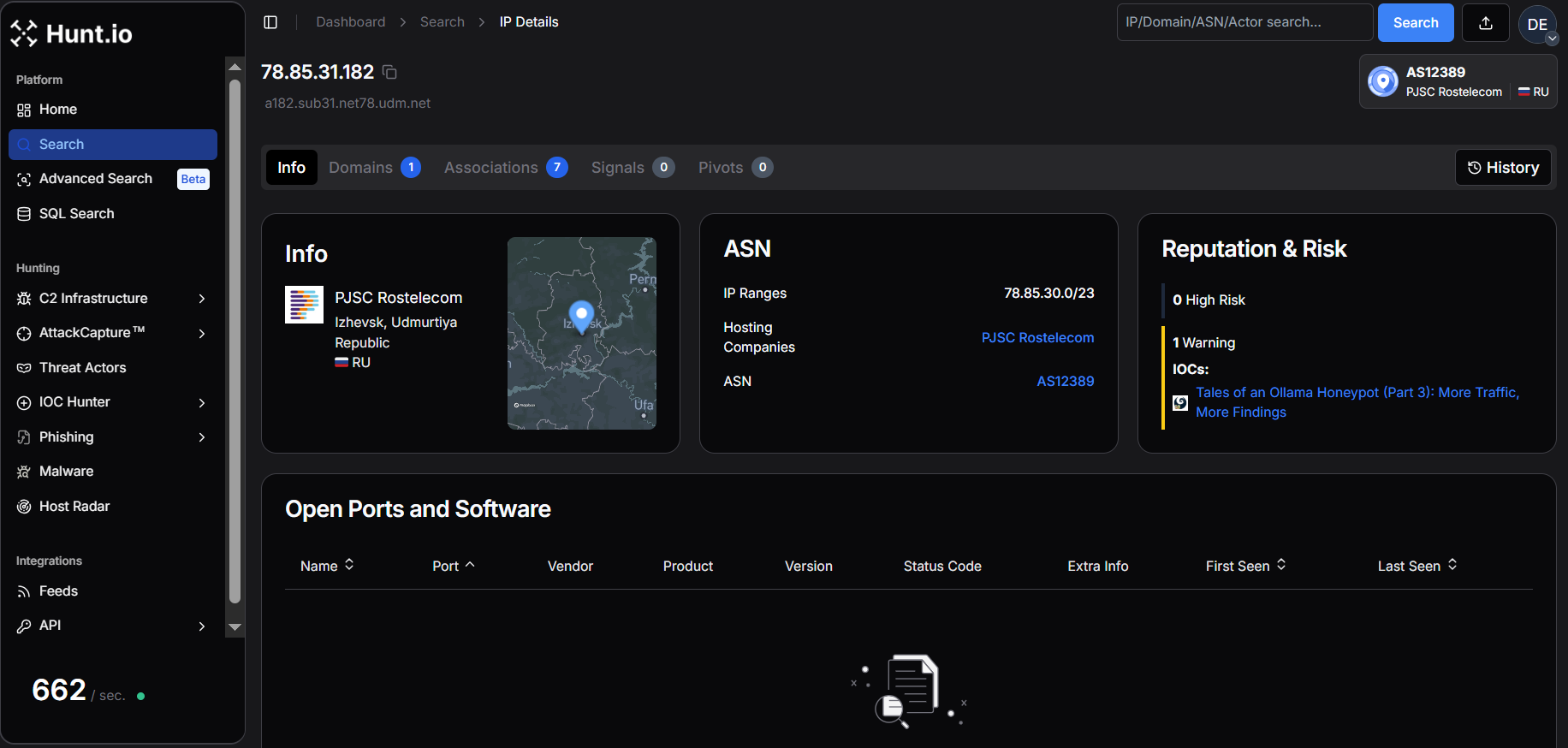1568x748 pixels.
Task: Click the Vendor column header
Action: (x=570, y=567)
